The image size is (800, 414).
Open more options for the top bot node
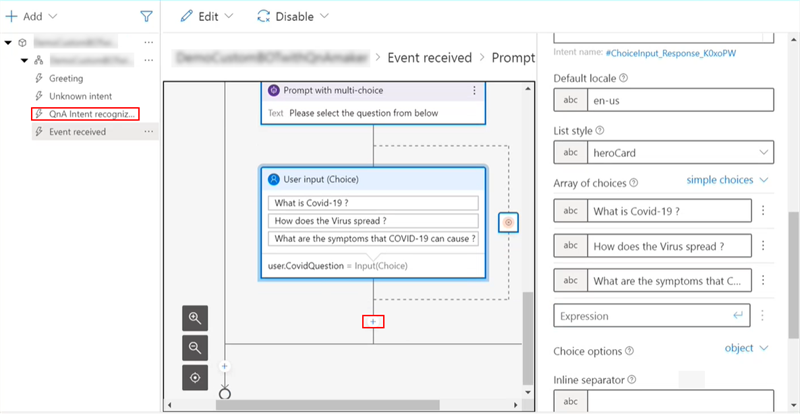tap(148, 42)
